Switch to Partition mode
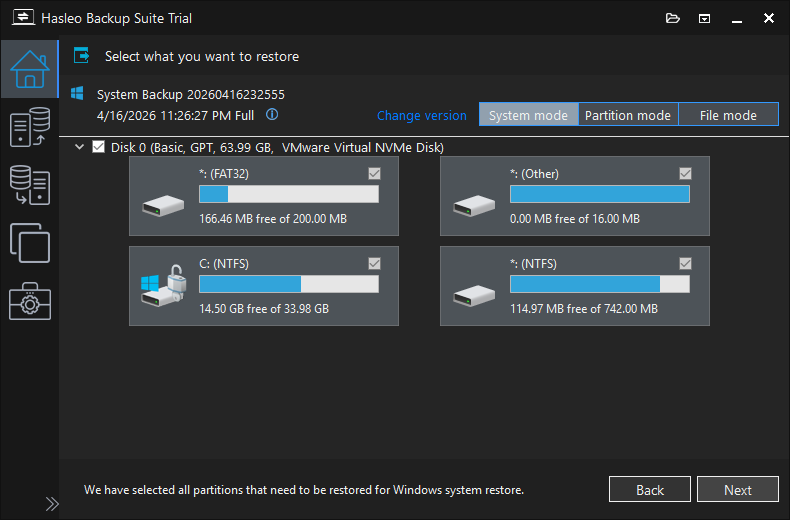The image size is (790, 520). point(628,114)
